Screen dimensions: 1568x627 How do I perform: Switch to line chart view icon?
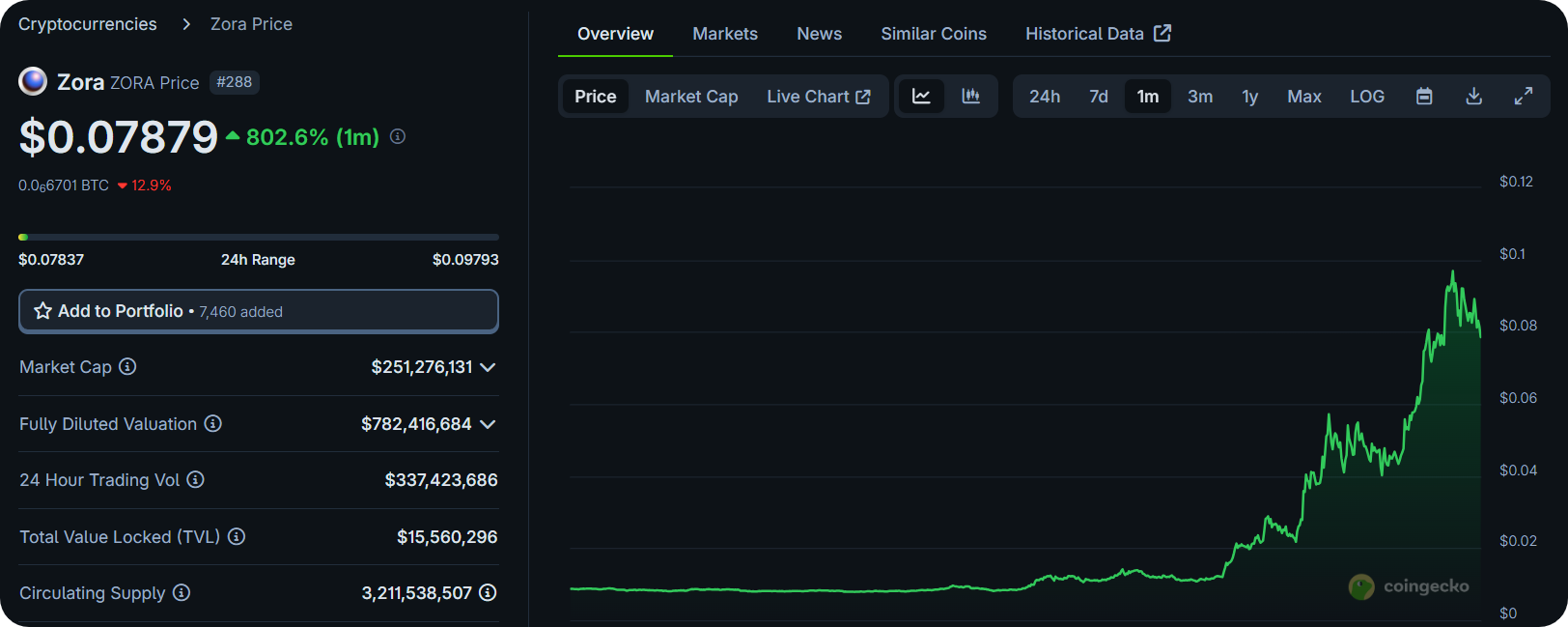coord(921,97)
